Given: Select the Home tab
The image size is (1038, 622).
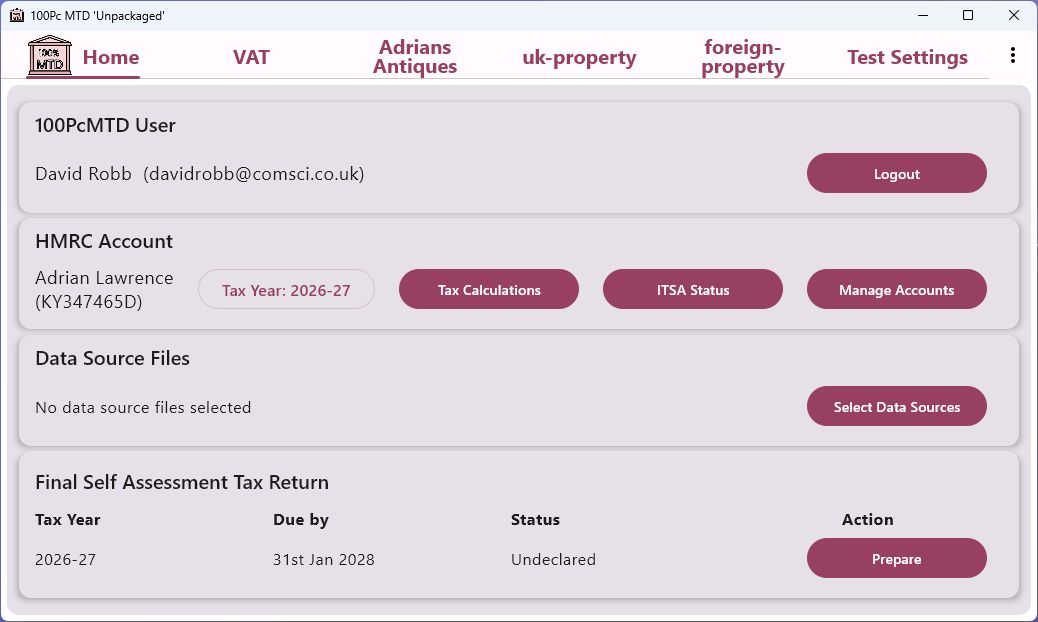Looking at the screenshot, I should pyautogui.click(x=110, y=57).
